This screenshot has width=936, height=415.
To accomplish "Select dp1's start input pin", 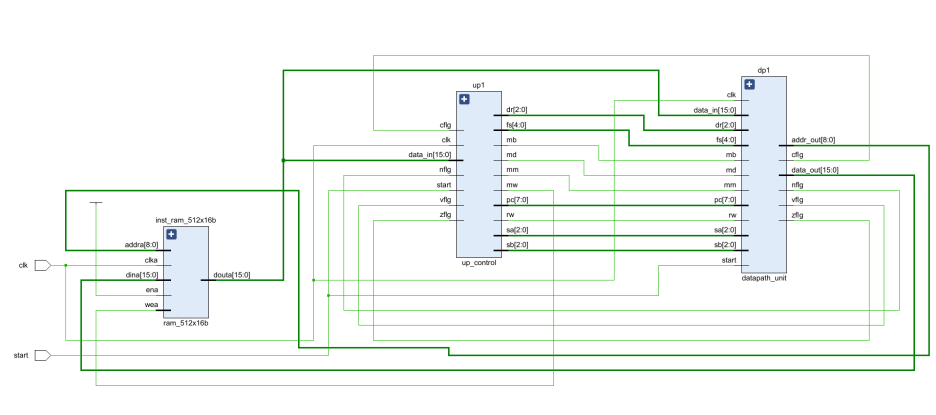I will [x=729, y=260].
